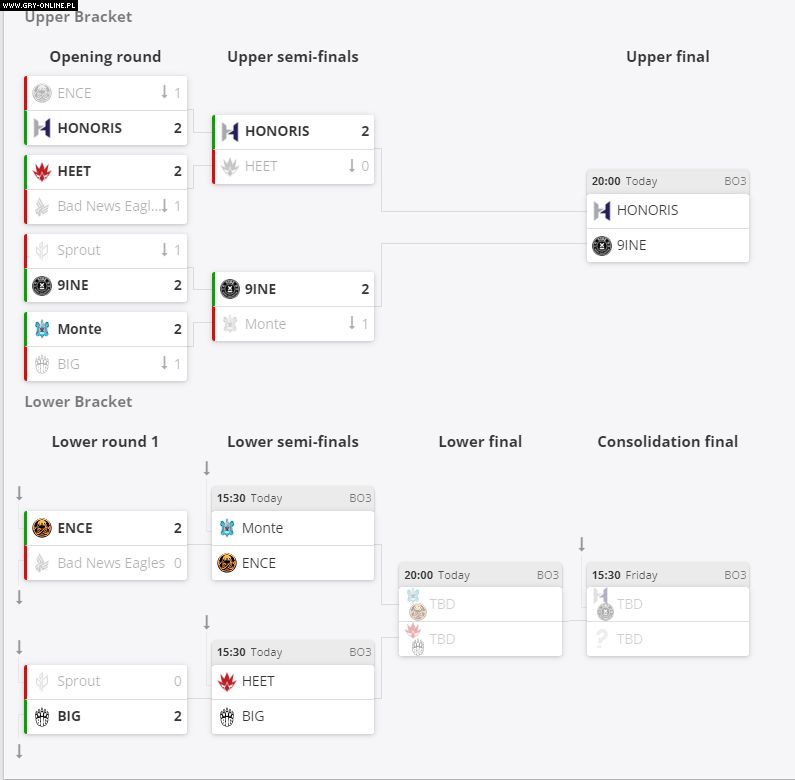Open the 9INE team link in the Upper final
The height and width of the screenshot is (780, 795).
click(631, 246)
